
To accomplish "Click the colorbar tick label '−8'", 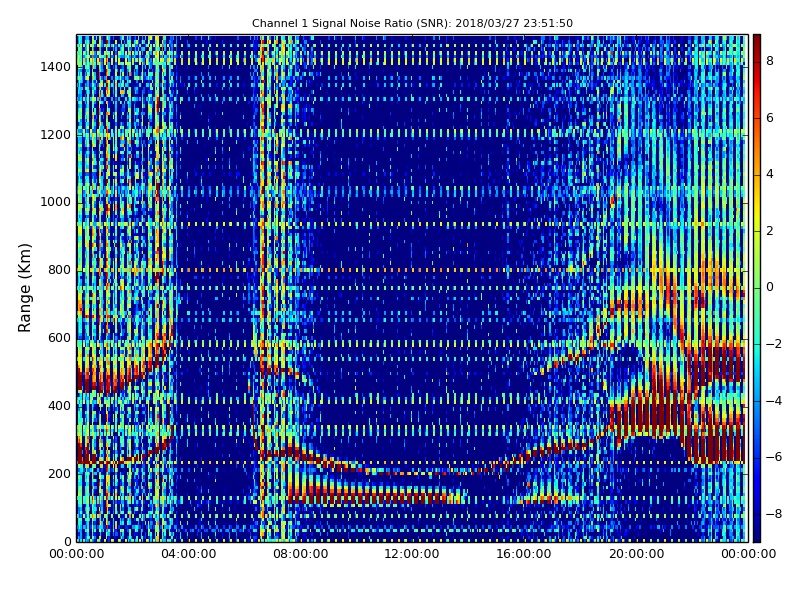I will point(774,514).
